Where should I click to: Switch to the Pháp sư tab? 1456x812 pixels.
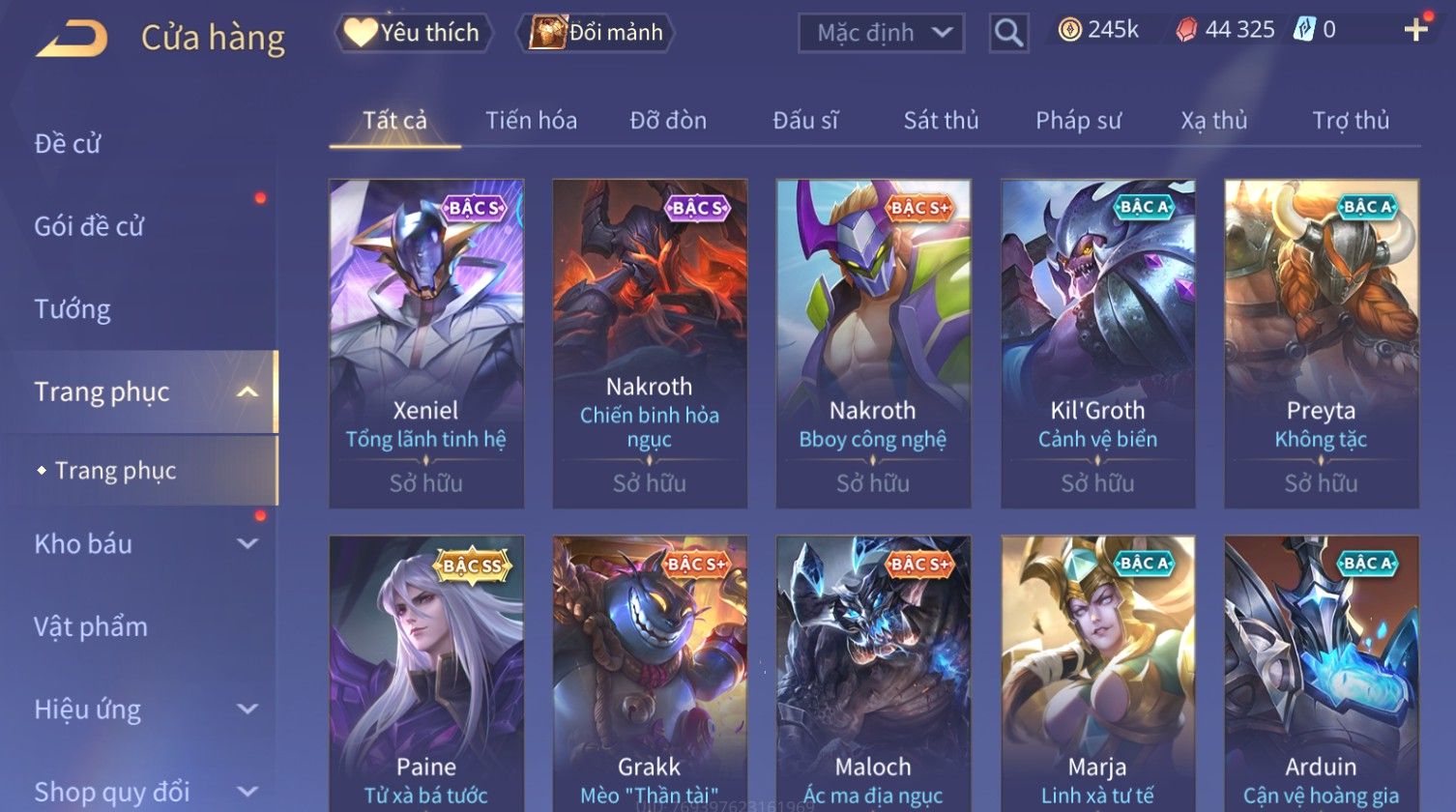[1078, 120]
